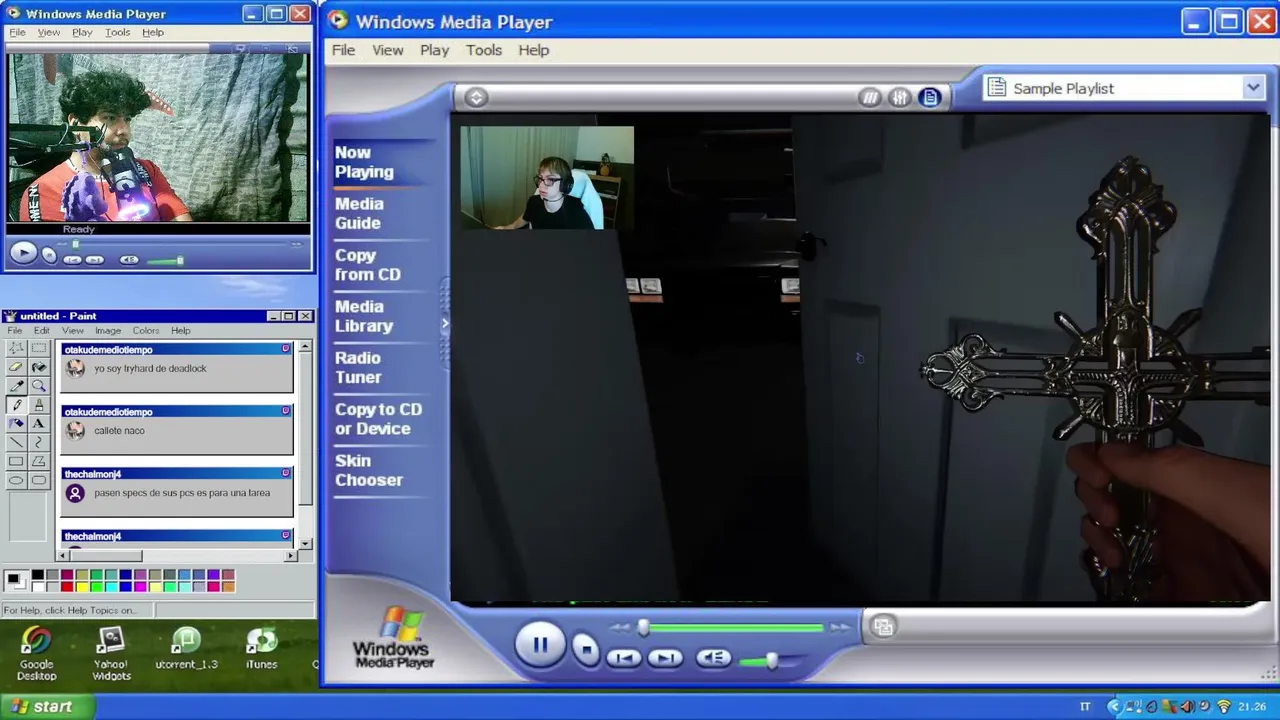
Task: Toggle the playlist pane button in Now Playing
Action: point(931,97)
